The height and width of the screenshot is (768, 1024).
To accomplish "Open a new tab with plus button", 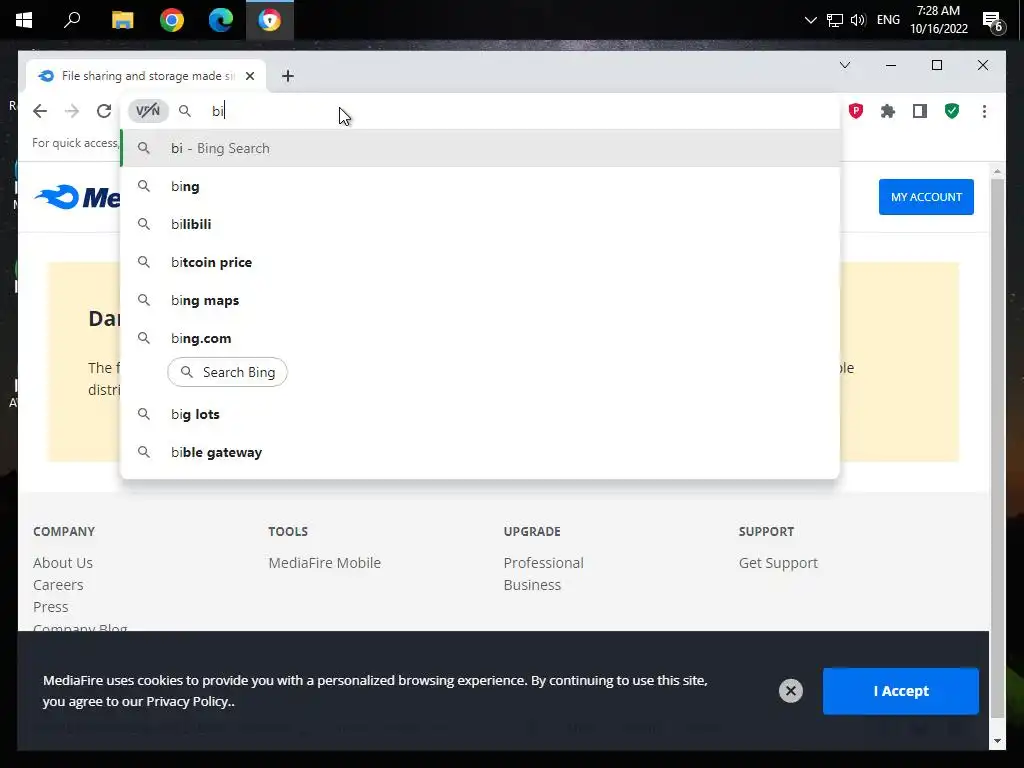I will (x=287, y=76).
